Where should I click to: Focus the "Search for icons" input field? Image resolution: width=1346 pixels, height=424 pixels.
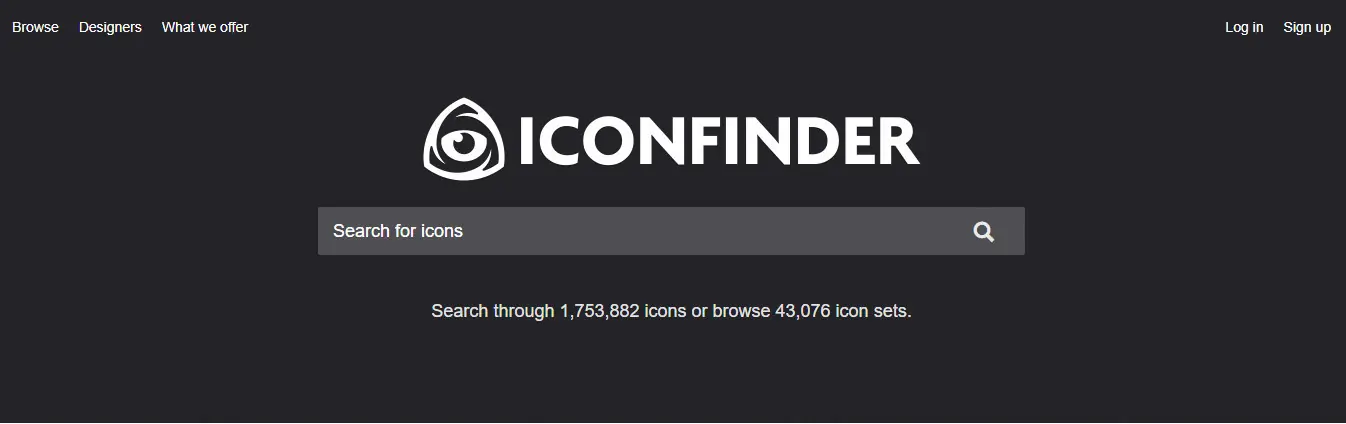tap(640, 231)
